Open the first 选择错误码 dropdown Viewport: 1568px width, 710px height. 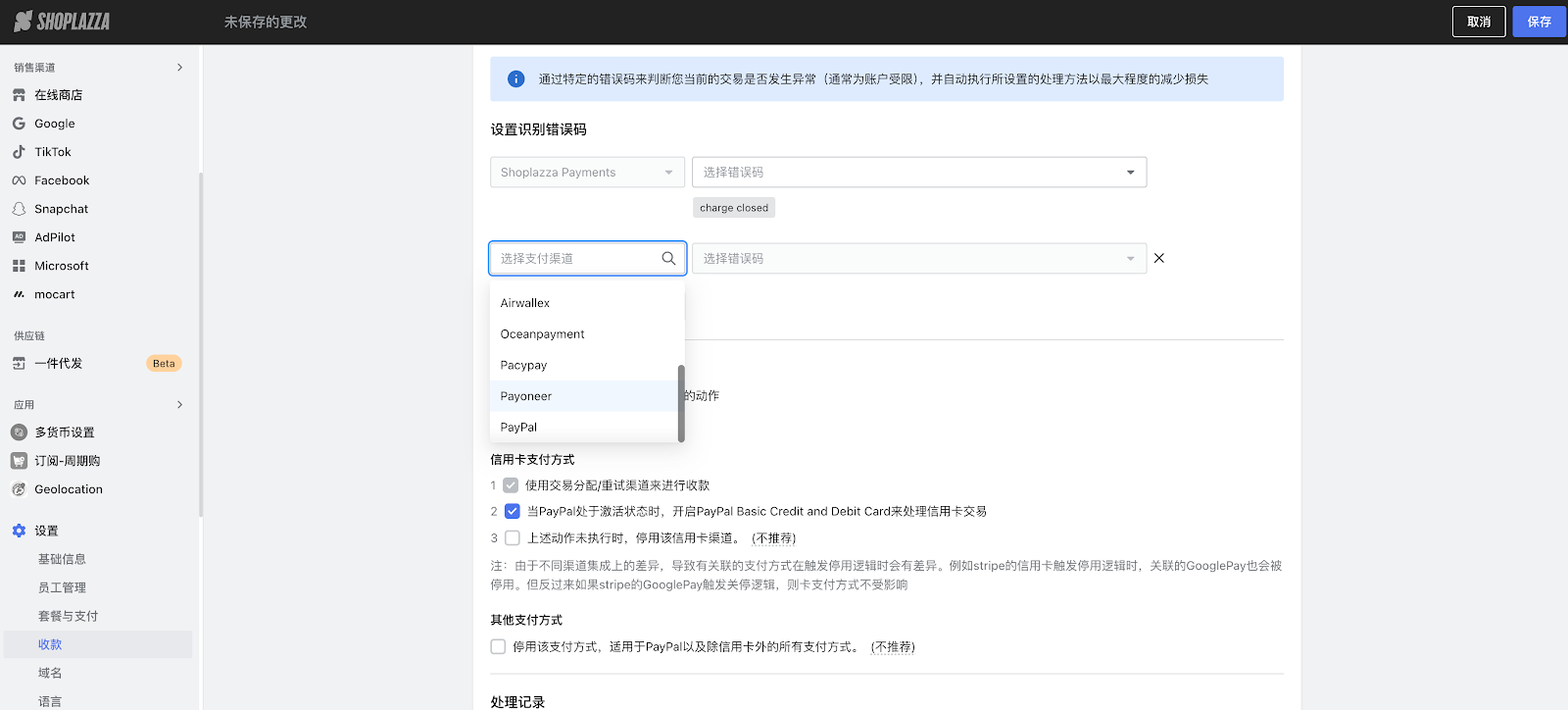pos(919,173)
